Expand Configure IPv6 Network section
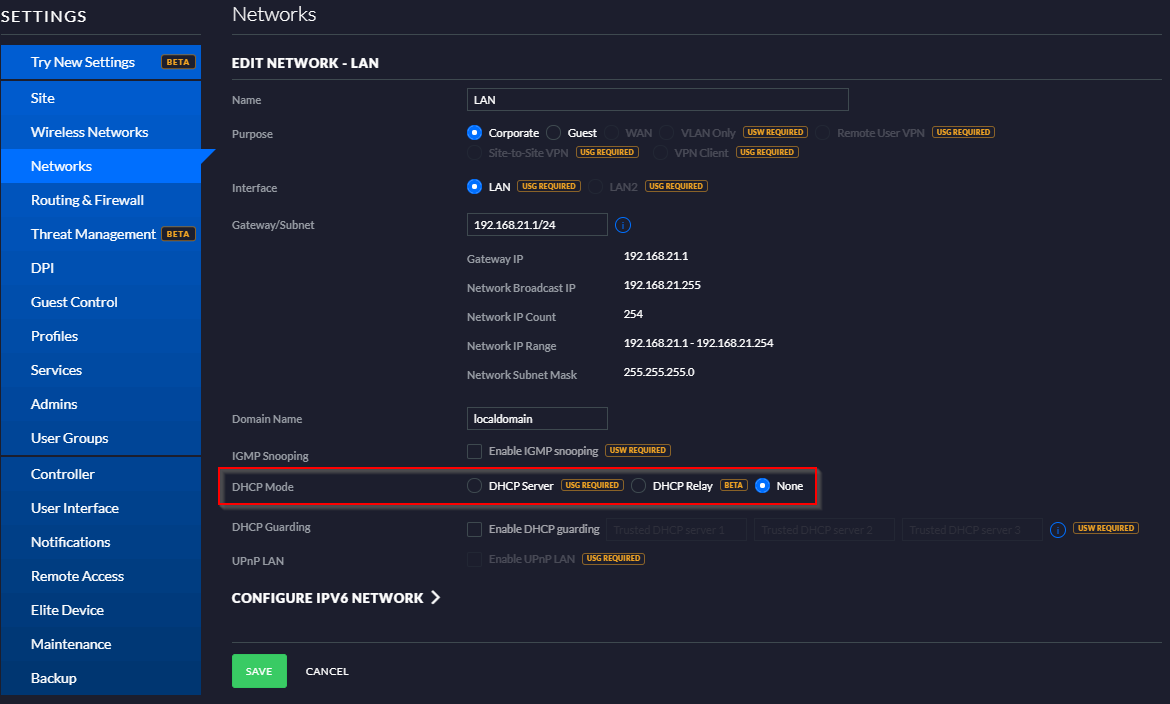Screen dimensions: 1170x704 (336, 598)
